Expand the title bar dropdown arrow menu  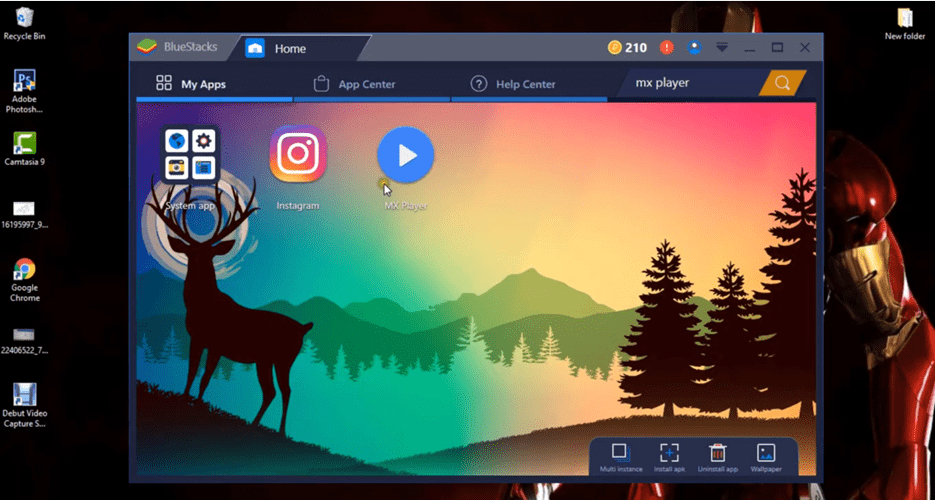tap(721, 48)
